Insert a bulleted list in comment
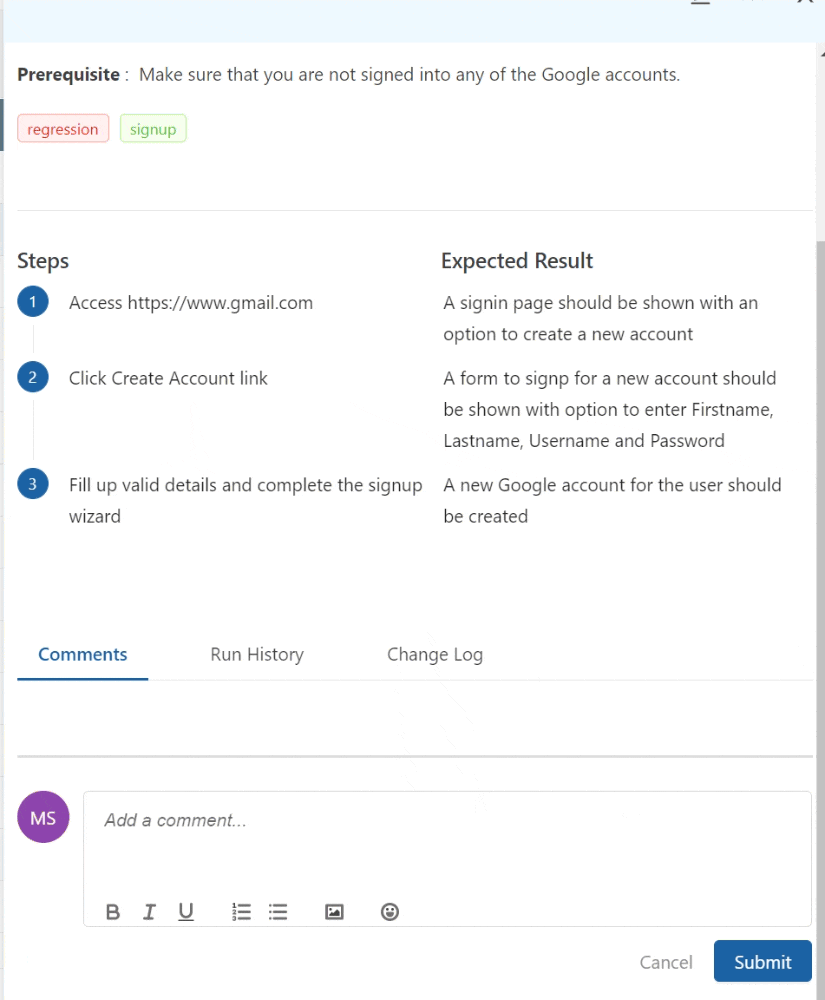 click(x=278, y=912)
